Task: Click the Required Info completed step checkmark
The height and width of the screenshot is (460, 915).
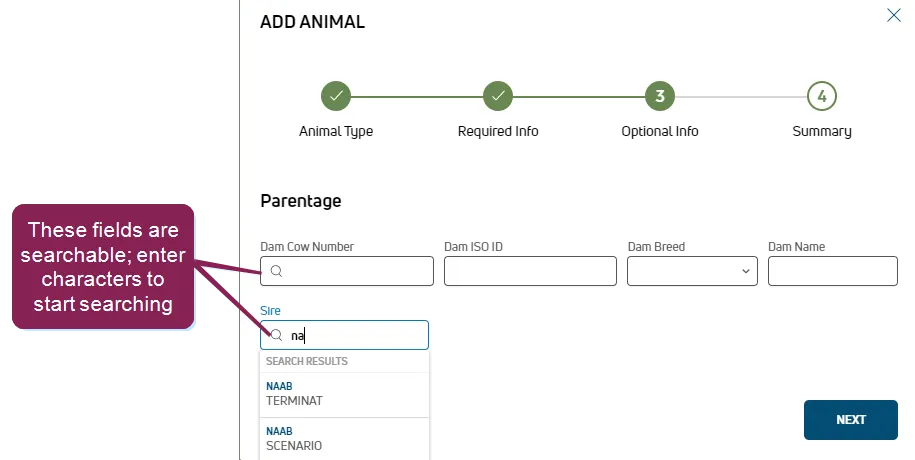Action: tap(498, 96)
